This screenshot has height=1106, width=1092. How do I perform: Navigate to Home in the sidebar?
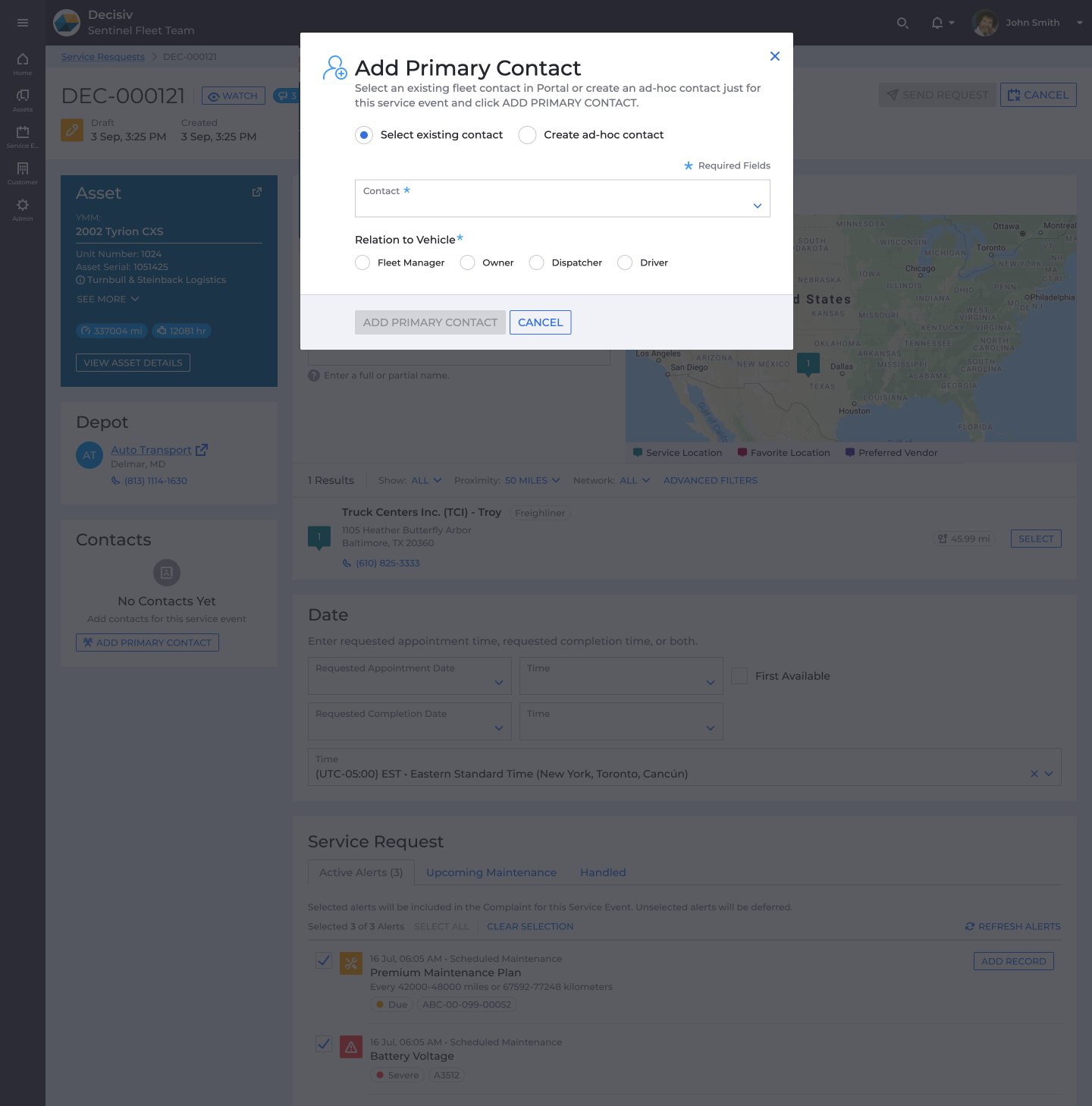(x=22, y=61)
